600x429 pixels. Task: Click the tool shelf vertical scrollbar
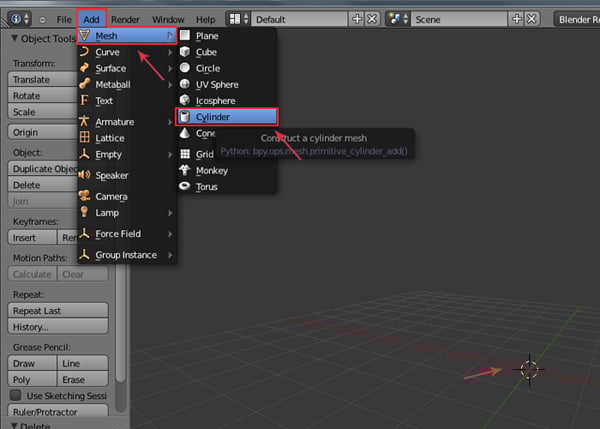coord(120,325)
